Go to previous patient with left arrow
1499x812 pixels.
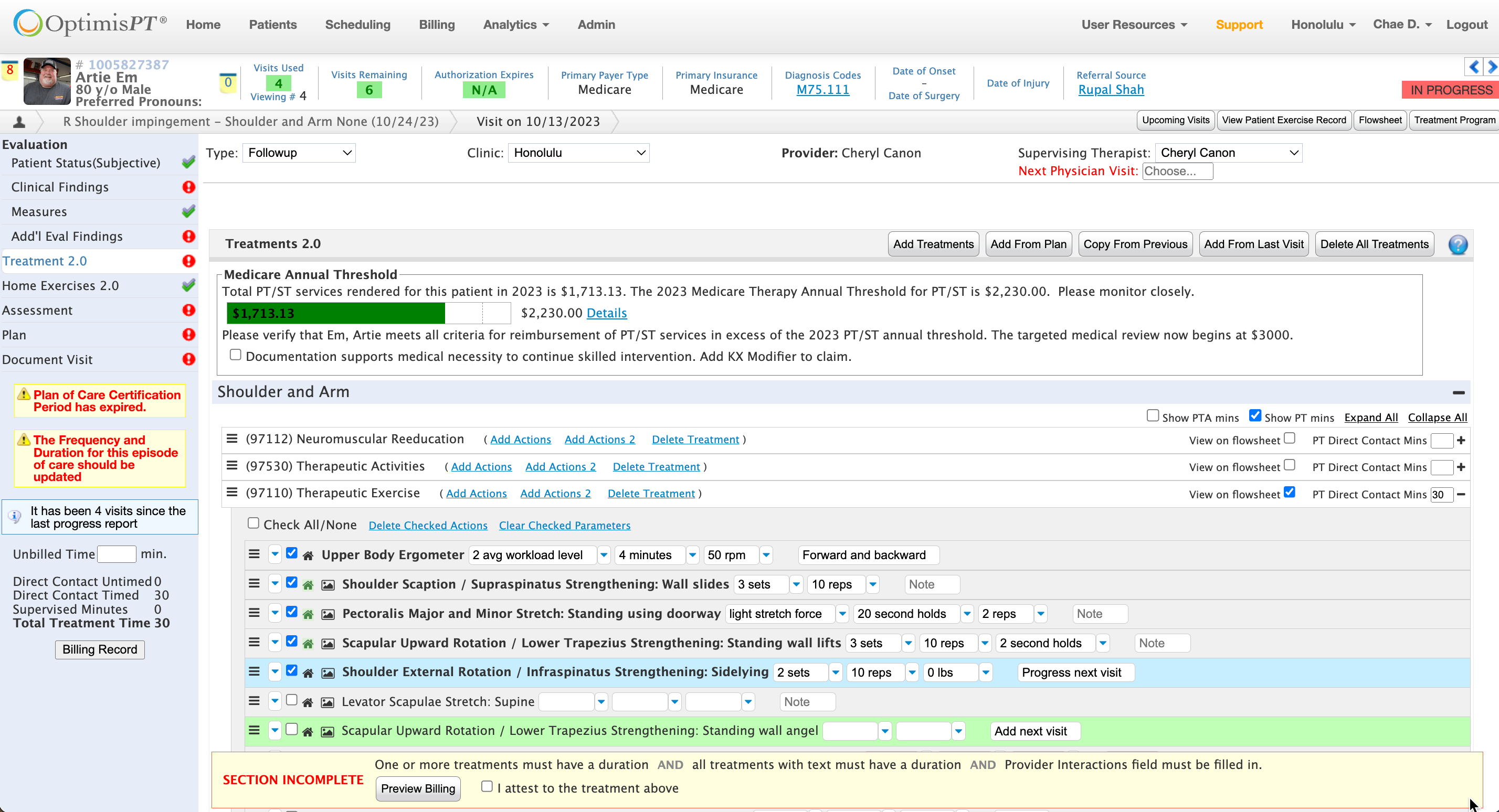click(x=1473, y=67)
